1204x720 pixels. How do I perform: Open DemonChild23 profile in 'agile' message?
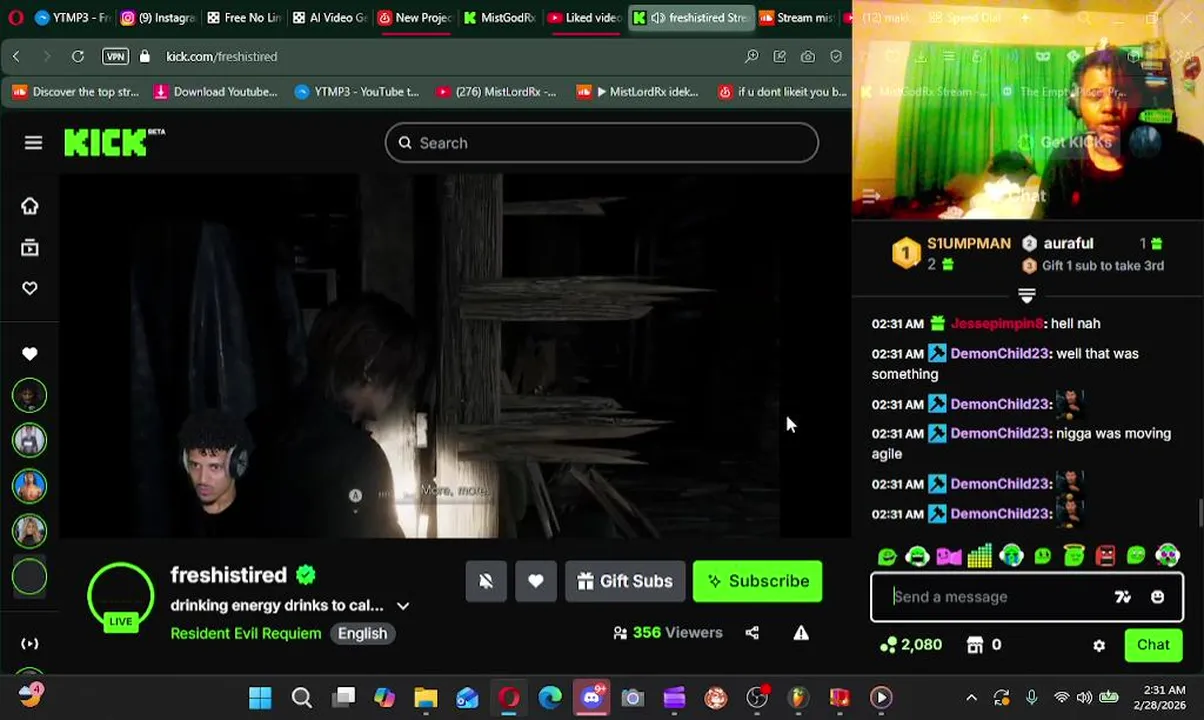(999, 433)
